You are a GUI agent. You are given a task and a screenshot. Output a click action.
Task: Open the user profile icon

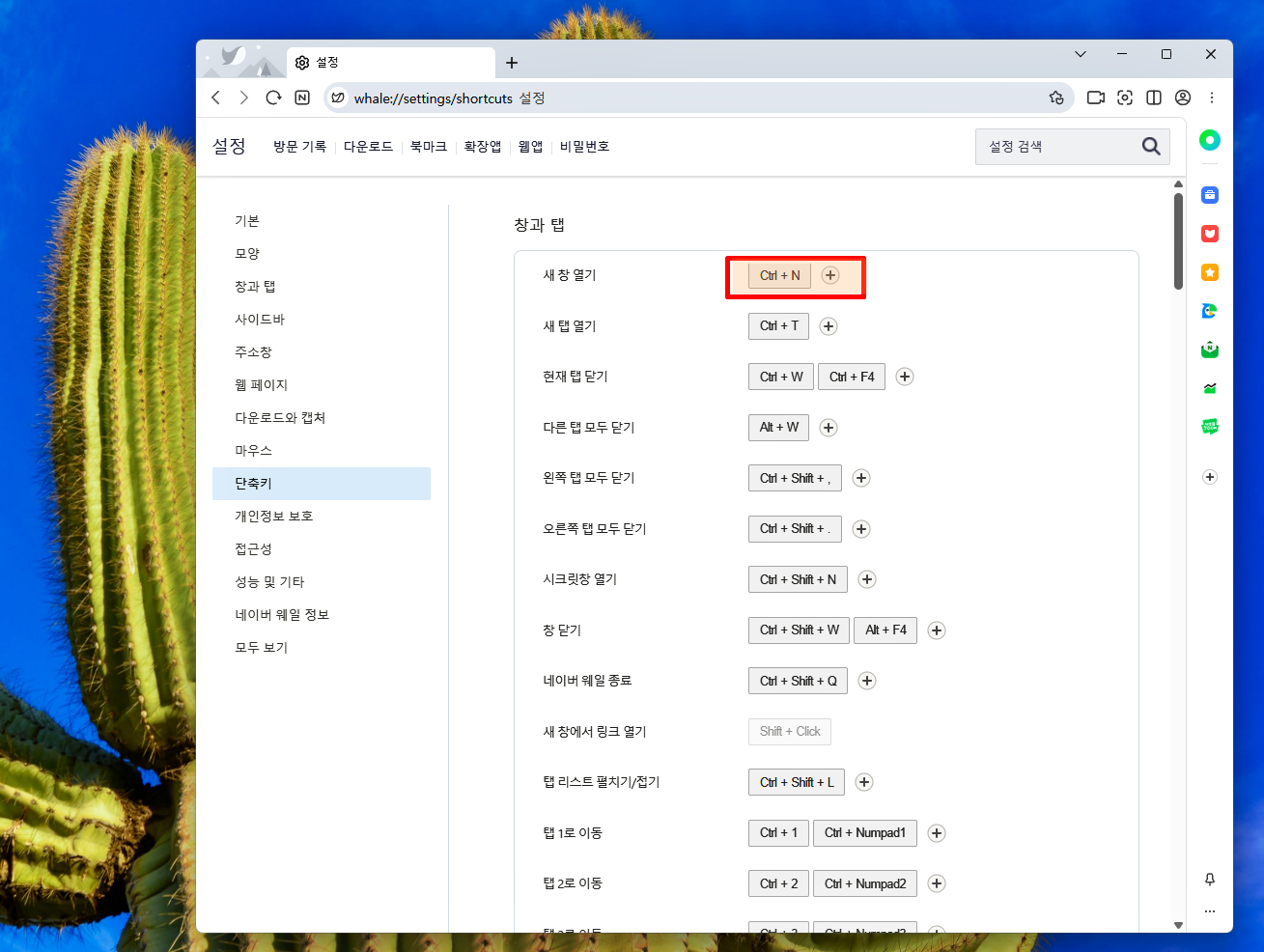(x=1183, y=98)
